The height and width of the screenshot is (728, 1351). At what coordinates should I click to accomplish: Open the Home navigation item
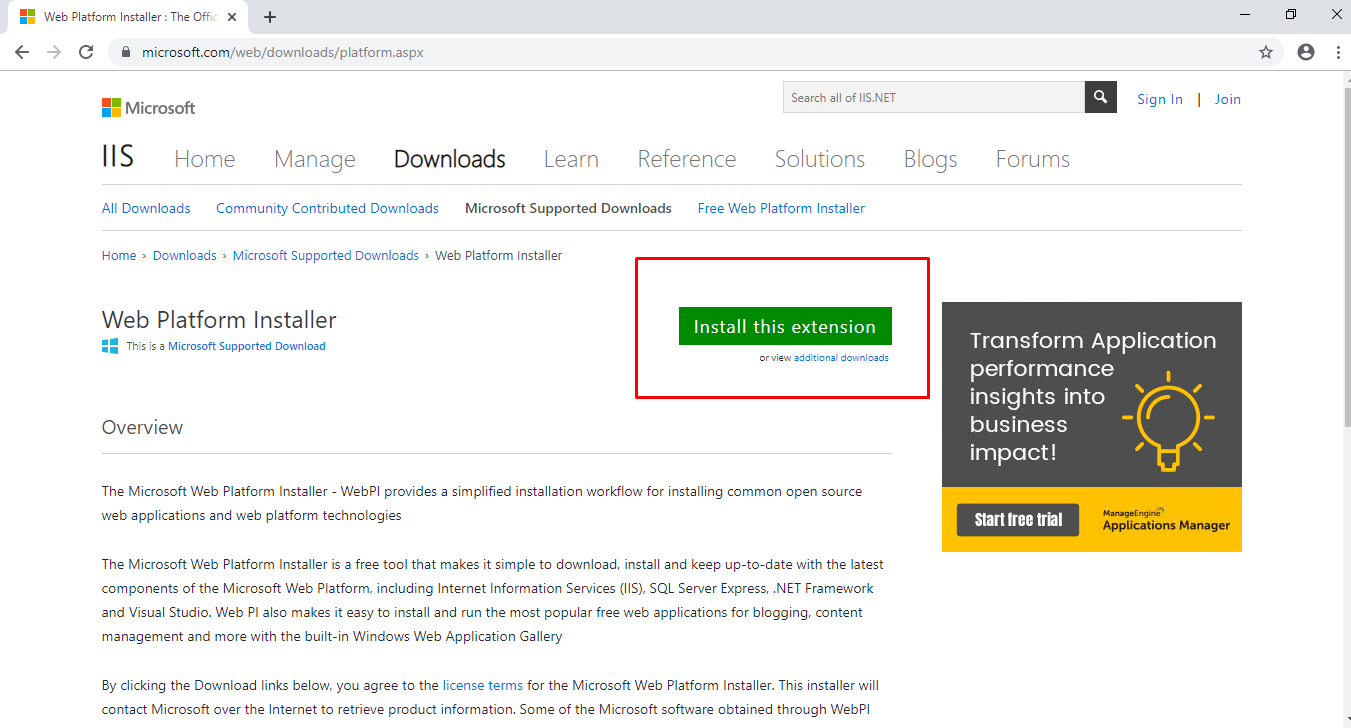point(205,159)
